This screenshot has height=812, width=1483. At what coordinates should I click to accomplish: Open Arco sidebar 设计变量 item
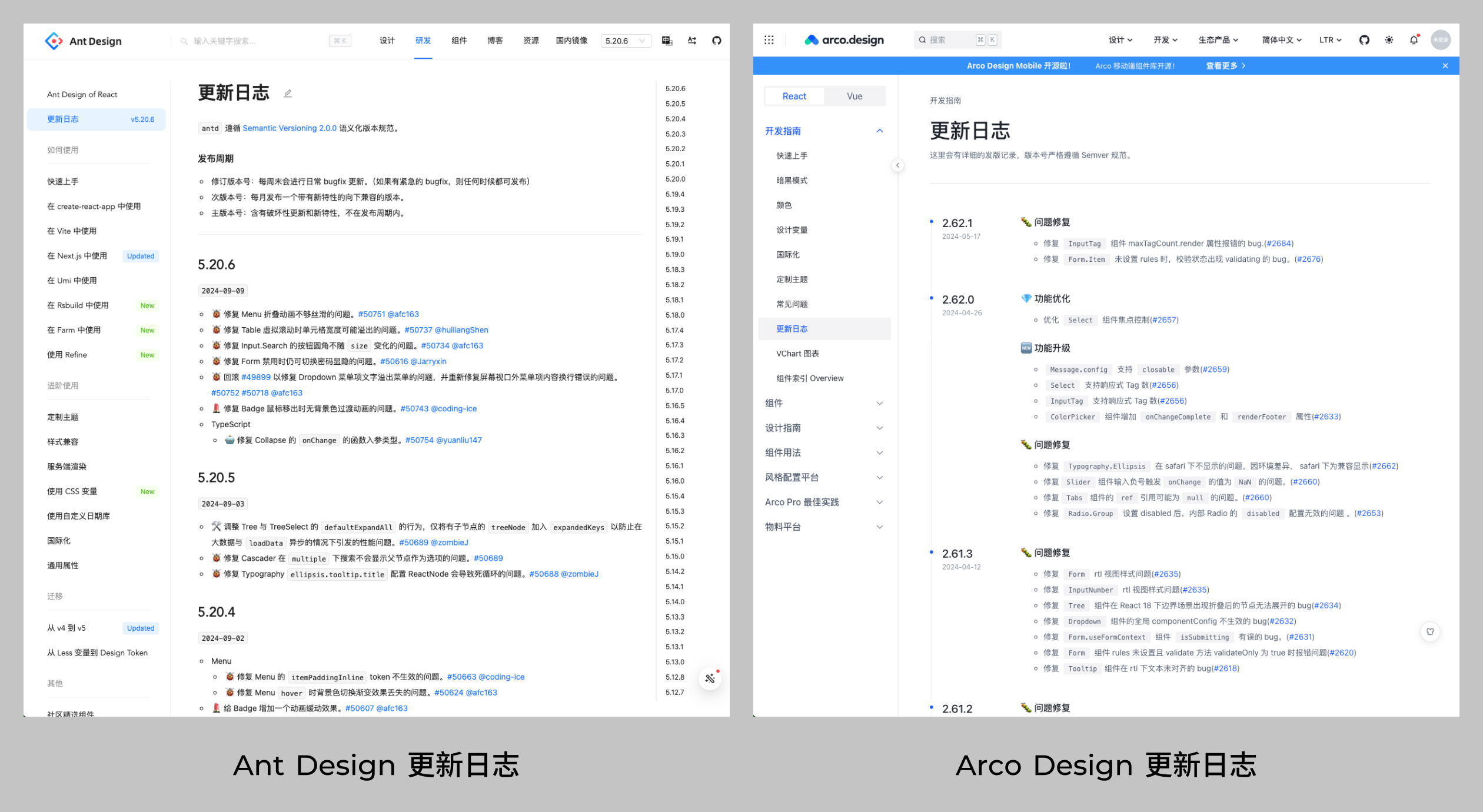tap(824, 230)
